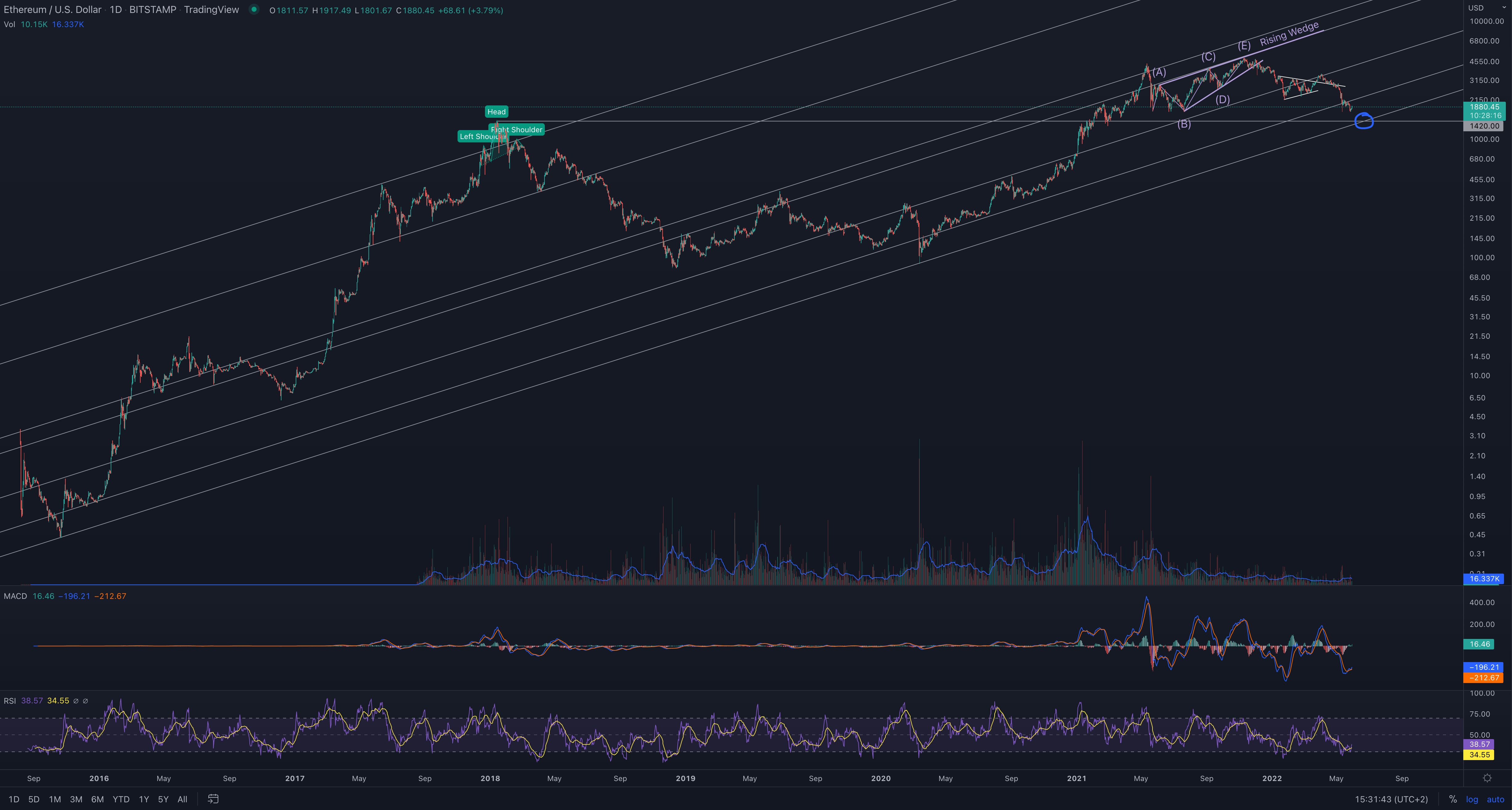Expand the MACD indicator legend
Image resolution: width=1512 pixels, height=810 pixels.
(x=15, y=596)
